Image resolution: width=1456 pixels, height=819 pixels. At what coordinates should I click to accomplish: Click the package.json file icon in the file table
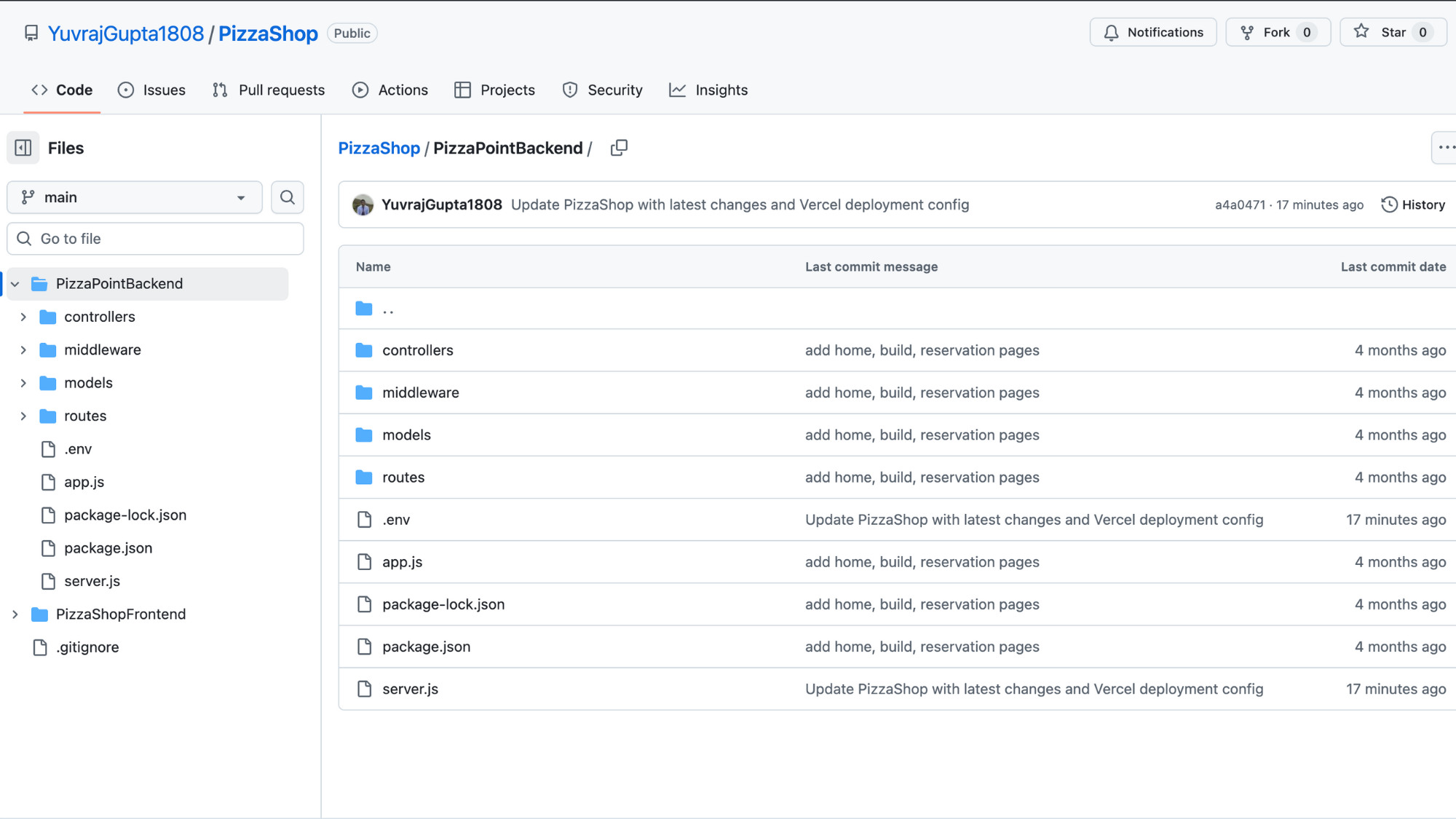tap(364, 646)
